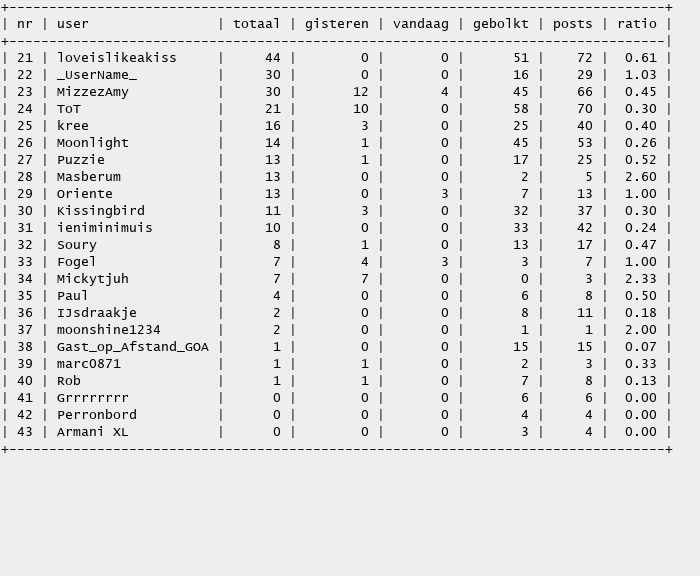Select the username moonshine1234
This screenshot has height=576, width=700.
109,330
